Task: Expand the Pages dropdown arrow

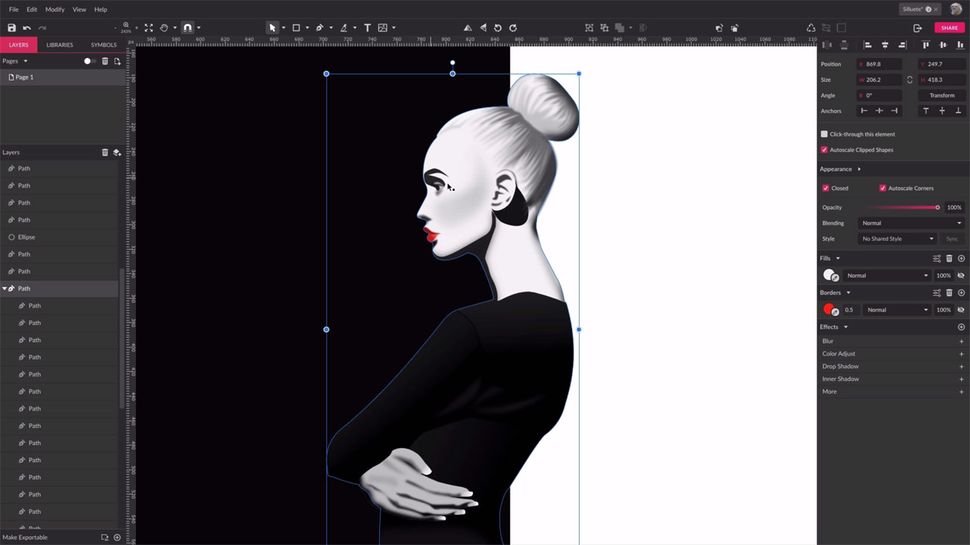Action: 25,61
